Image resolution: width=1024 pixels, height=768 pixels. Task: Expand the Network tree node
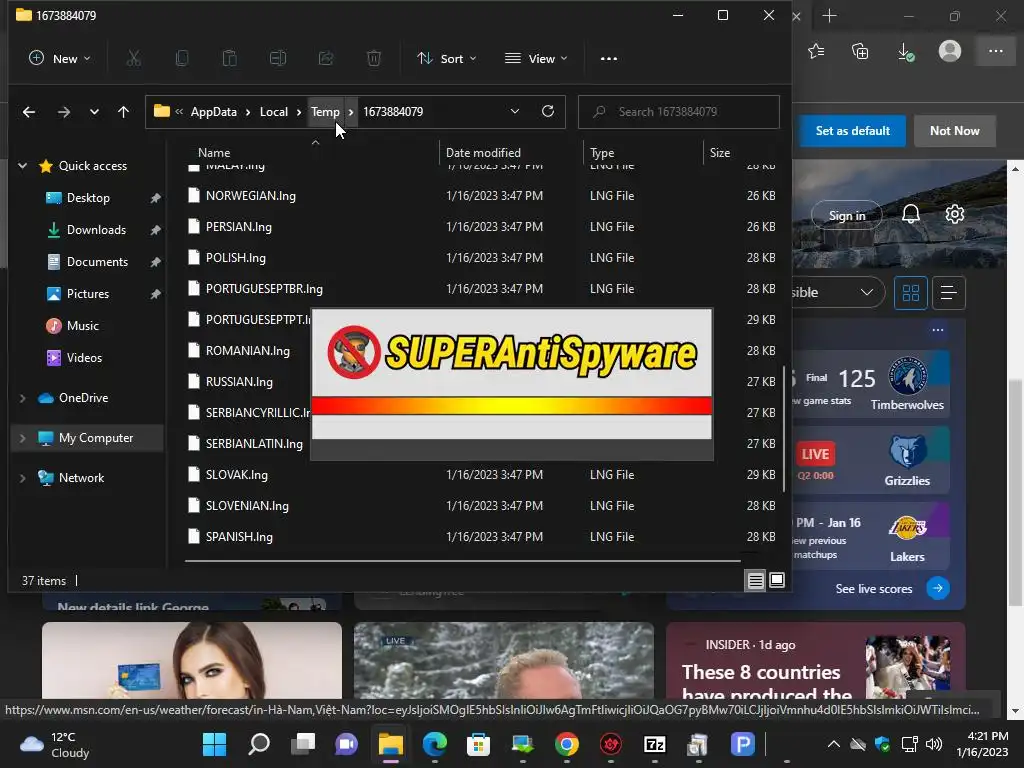click(22, 478)
